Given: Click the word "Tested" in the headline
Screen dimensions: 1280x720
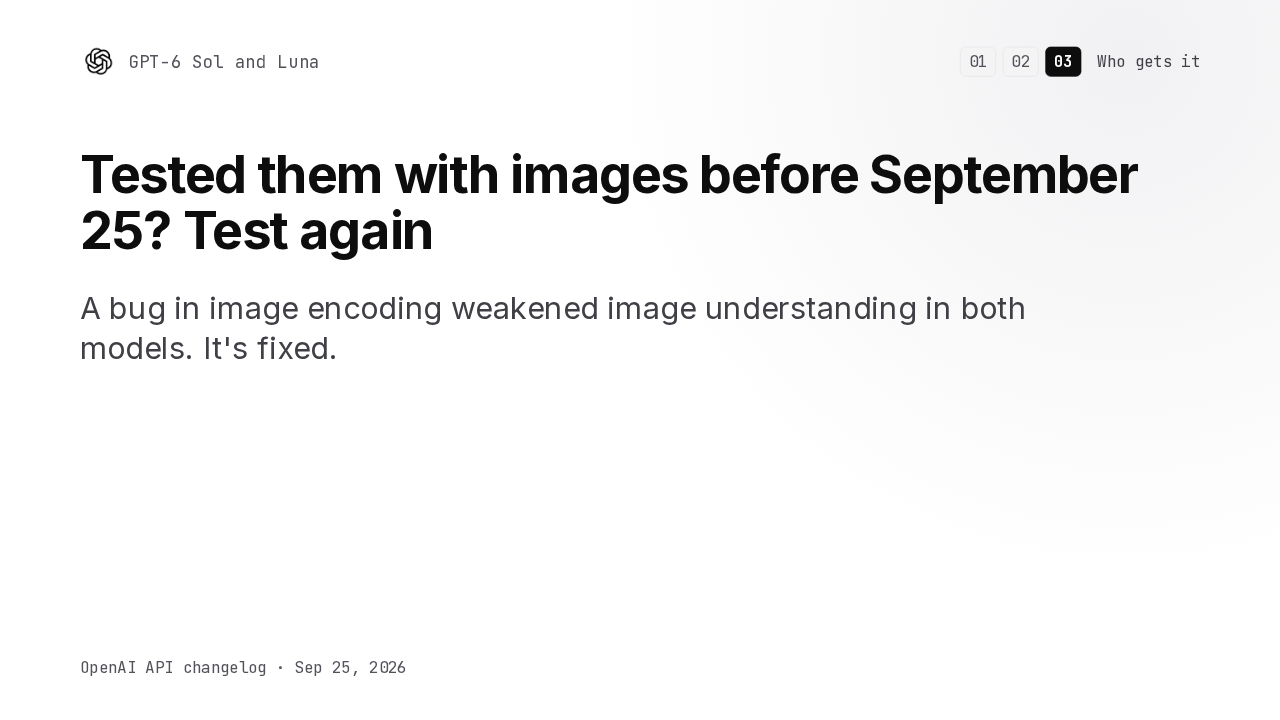Looking at the screenshot, I should (163, 175).
